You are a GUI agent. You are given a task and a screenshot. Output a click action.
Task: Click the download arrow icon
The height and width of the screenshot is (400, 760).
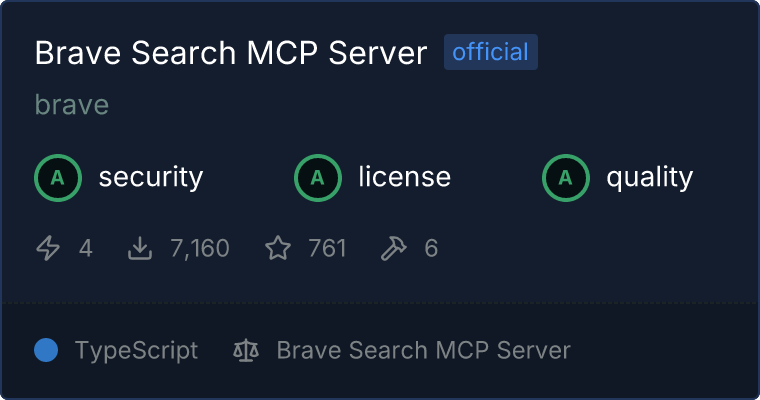(x=140, y=248)
